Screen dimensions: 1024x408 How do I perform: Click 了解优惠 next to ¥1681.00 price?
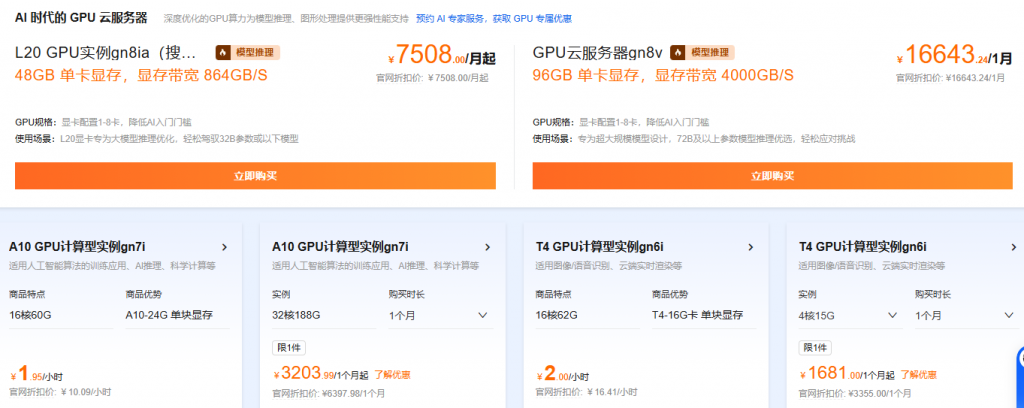coord(919,375)
